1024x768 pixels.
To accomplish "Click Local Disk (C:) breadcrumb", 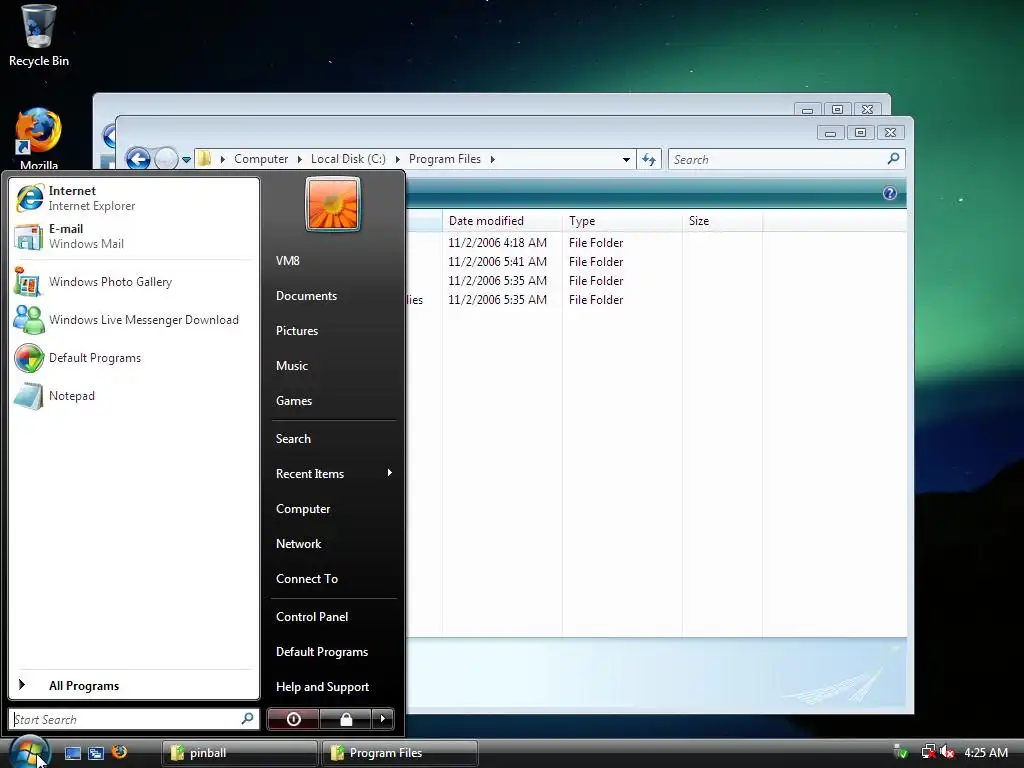I will [x=348, y=159].
